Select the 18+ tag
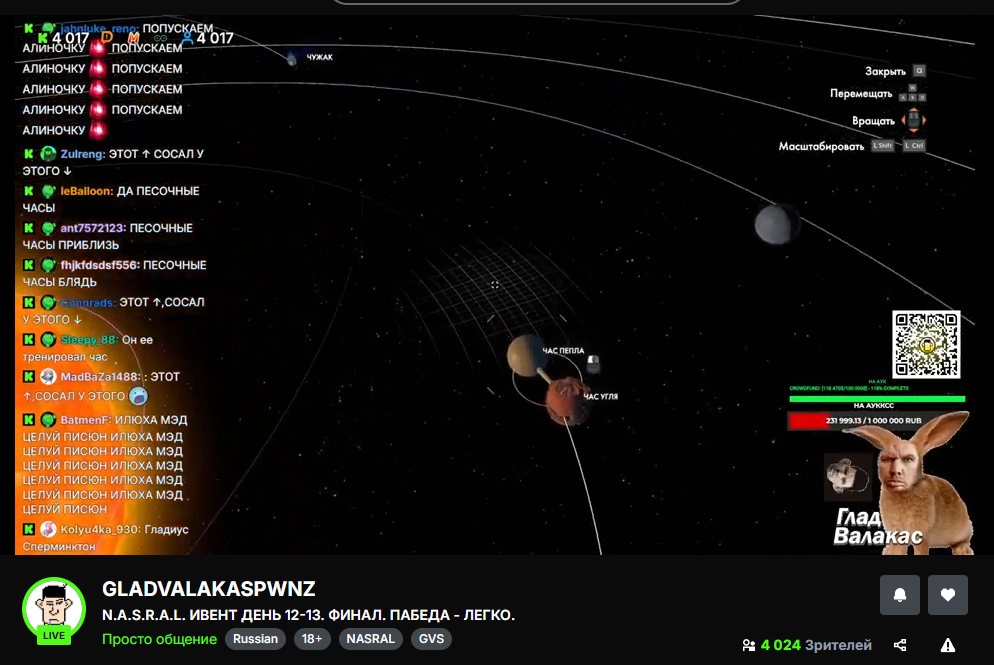Image resolution: width=994 pixels, height=665 pixels. (x=312, y=639)
